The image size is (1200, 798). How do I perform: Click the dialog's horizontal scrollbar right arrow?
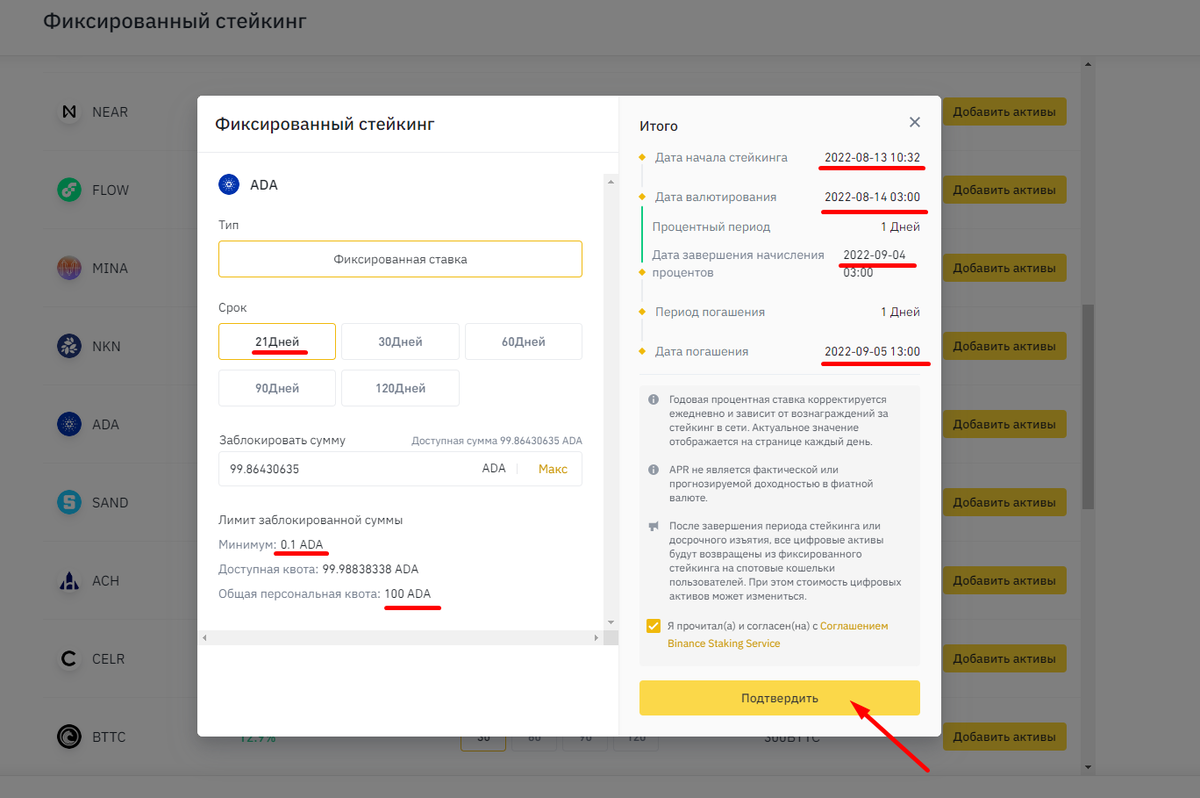[598, 637]
